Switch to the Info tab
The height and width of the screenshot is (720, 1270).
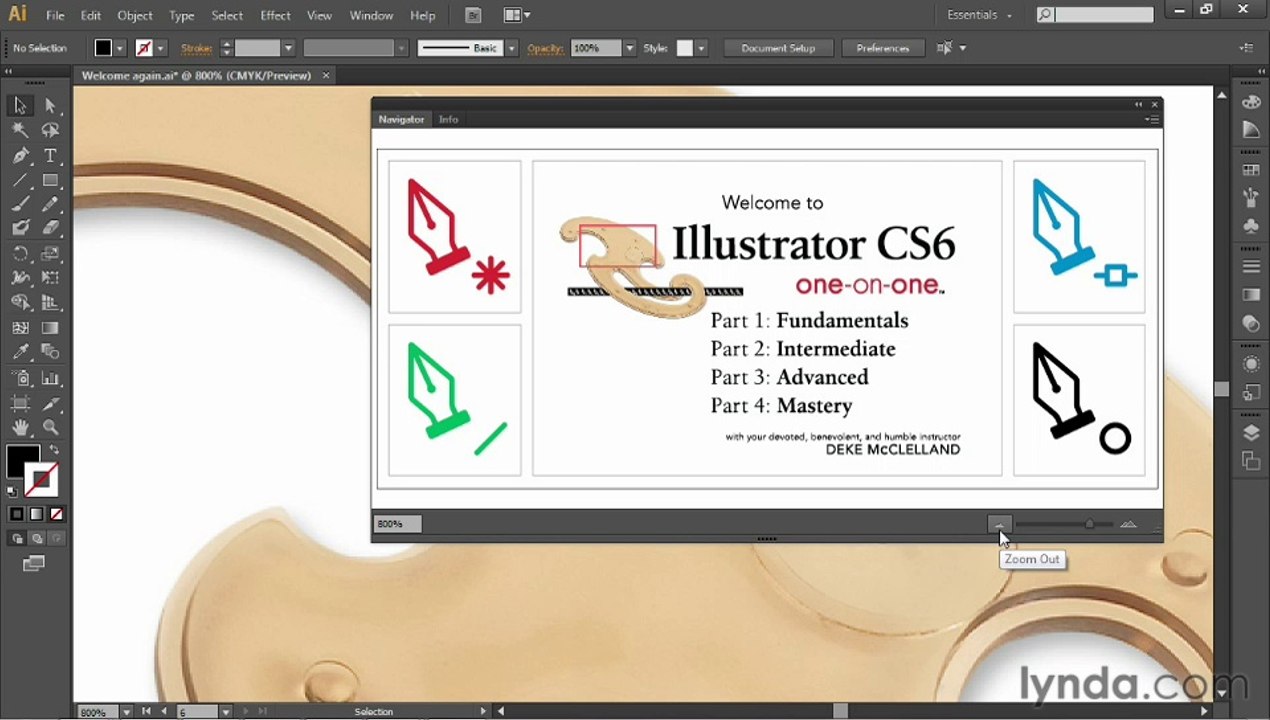pos(448,119)
